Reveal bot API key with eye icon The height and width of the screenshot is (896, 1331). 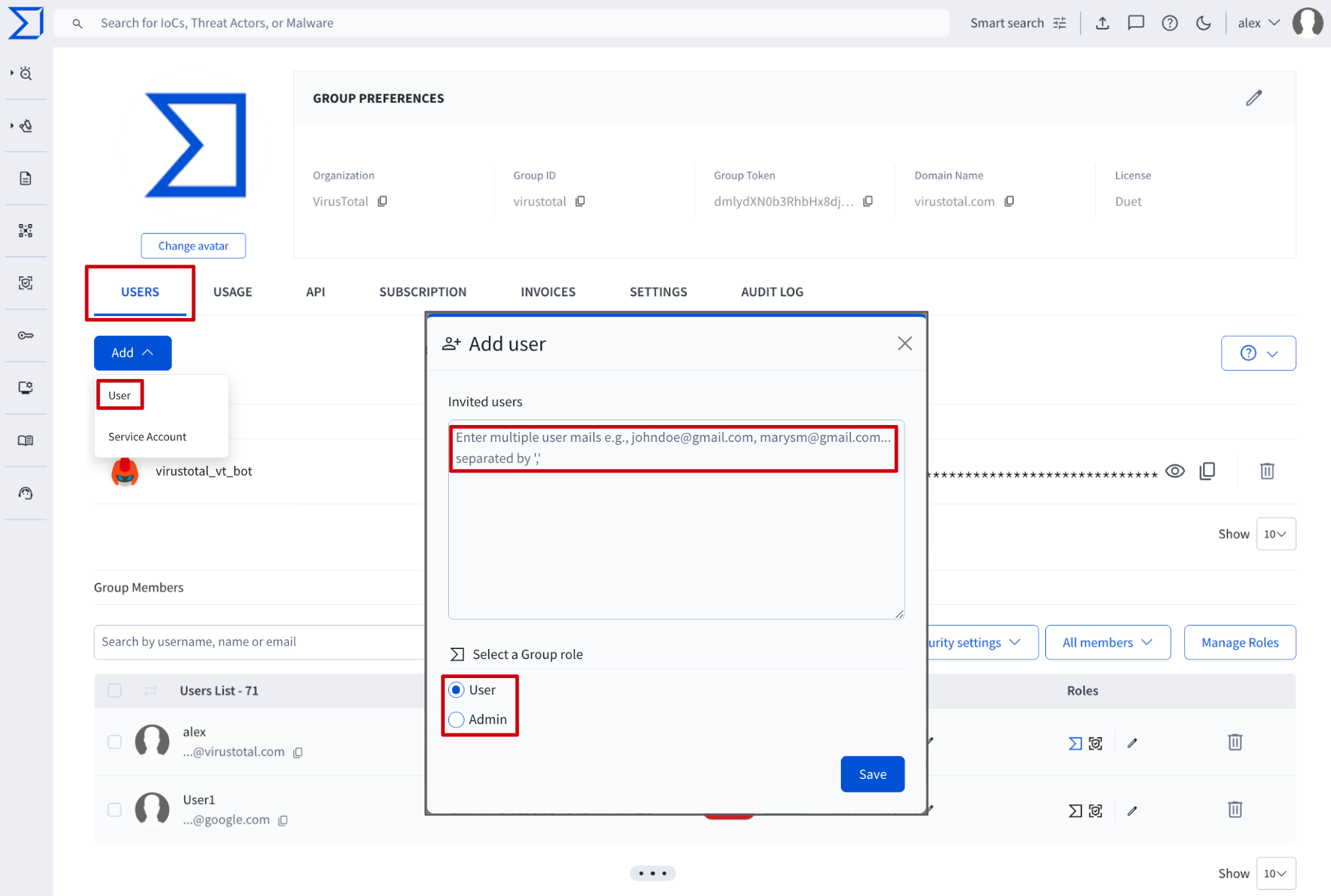coord(1175,471)
